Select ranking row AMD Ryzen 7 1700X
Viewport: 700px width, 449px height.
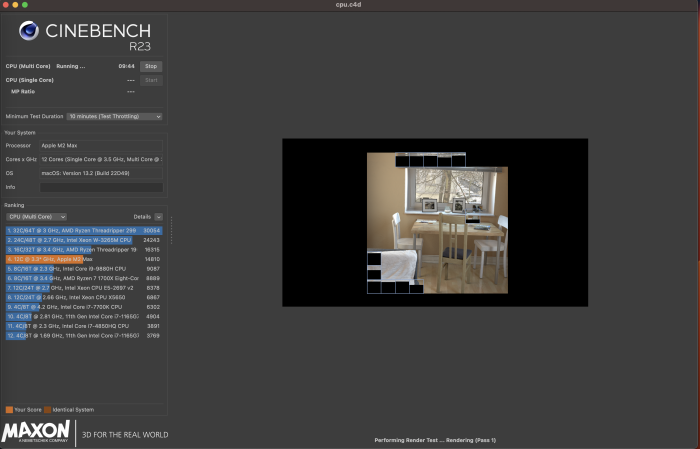tap(84, 278)
